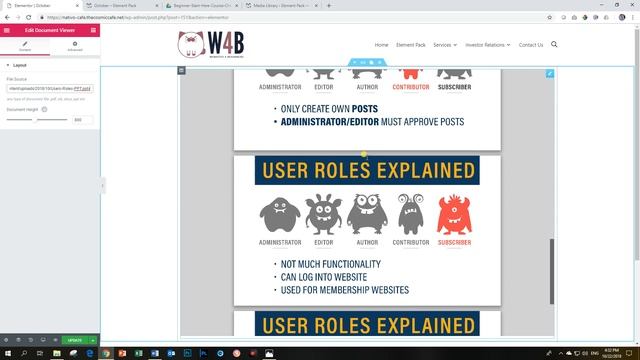Click the W4B site logo
The height and width of the screenshot is (360, 640).
point(211,44)
